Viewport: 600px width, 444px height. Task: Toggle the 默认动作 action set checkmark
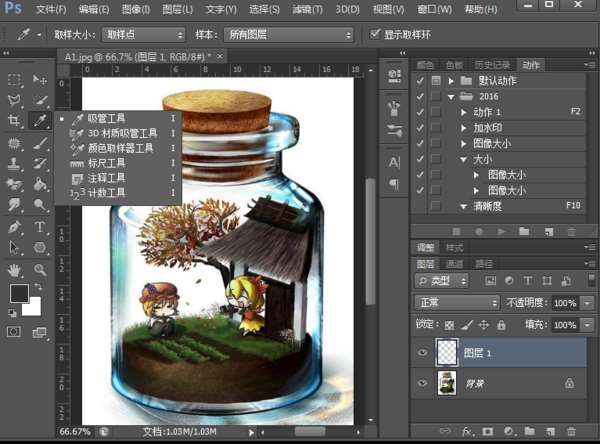pos(420,80)
